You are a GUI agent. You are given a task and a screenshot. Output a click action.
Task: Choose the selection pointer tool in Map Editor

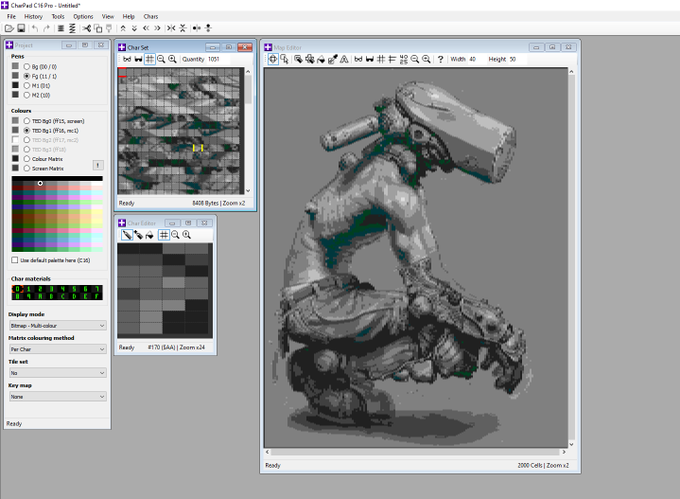pos(284,59)
